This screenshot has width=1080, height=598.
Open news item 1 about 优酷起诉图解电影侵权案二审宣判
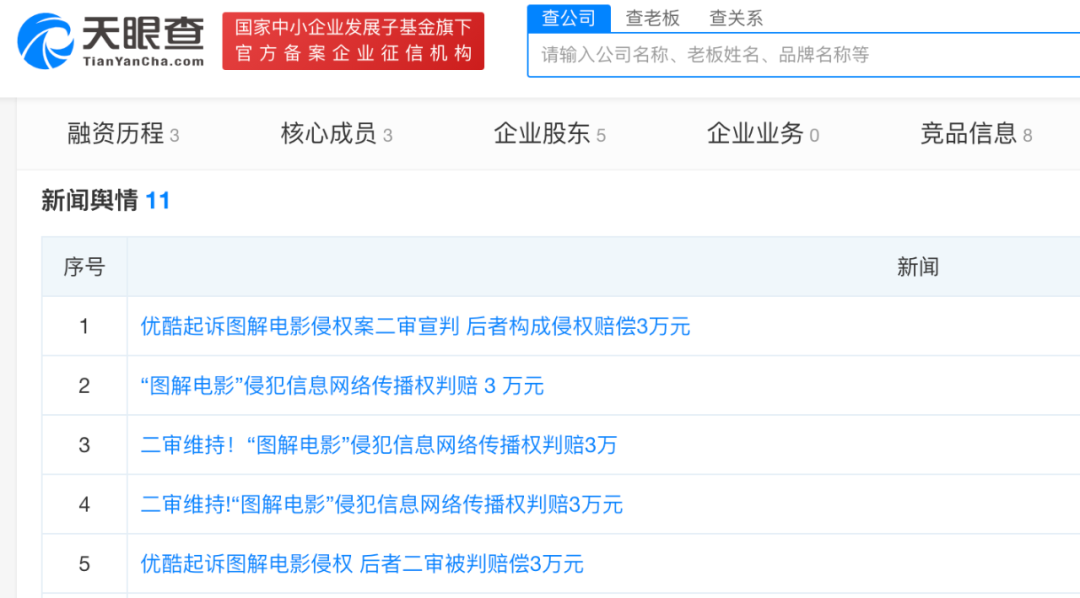click(415, 327)
